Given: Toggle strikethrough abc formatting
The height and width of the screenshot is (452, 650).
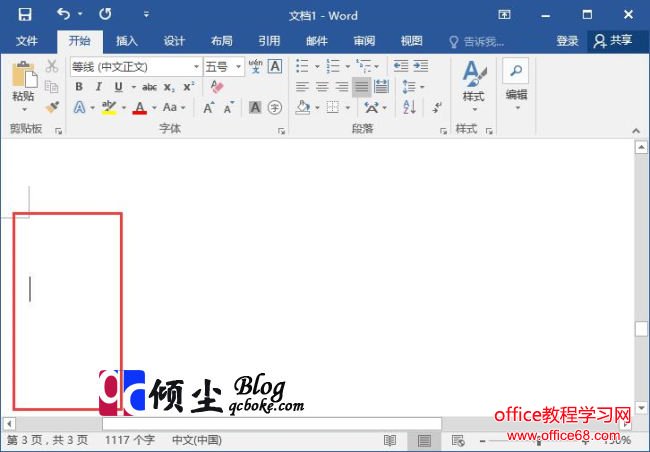Looking at the screenshot, I should (149, 87).
